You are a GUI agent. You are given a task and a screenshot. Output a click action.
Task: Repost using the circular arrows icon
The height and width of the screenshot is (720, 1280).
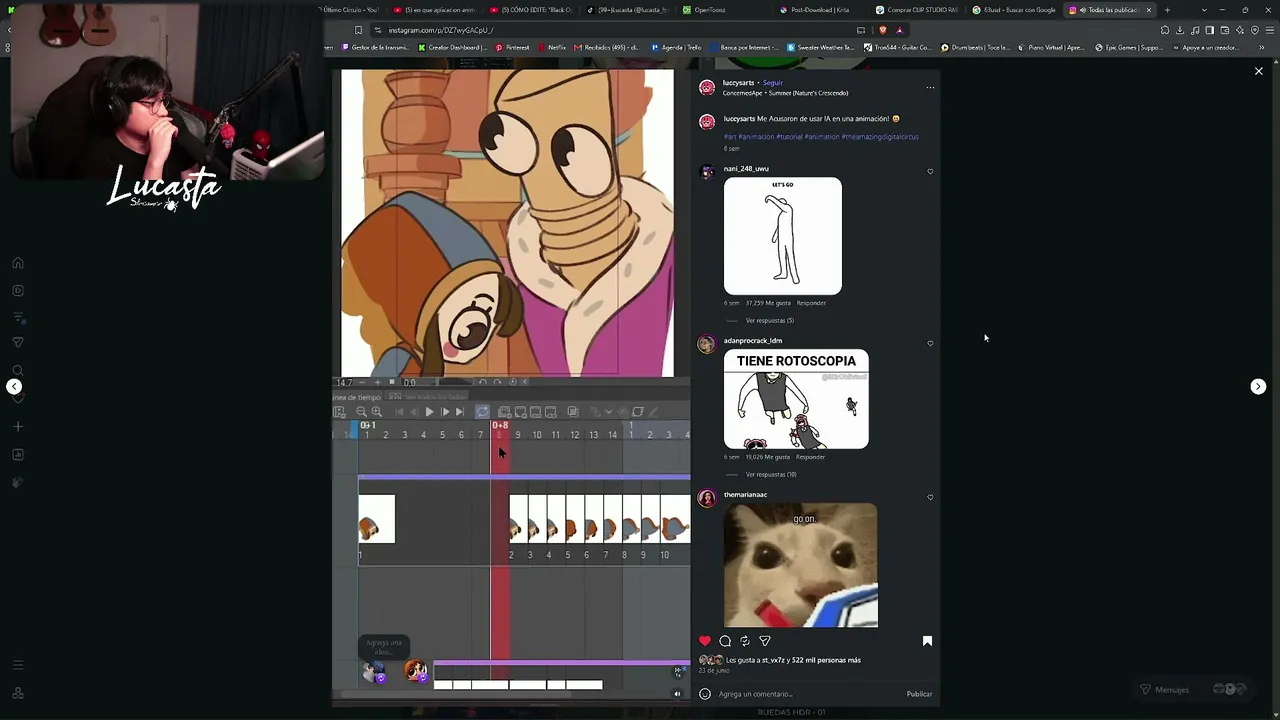coord(744,641)
